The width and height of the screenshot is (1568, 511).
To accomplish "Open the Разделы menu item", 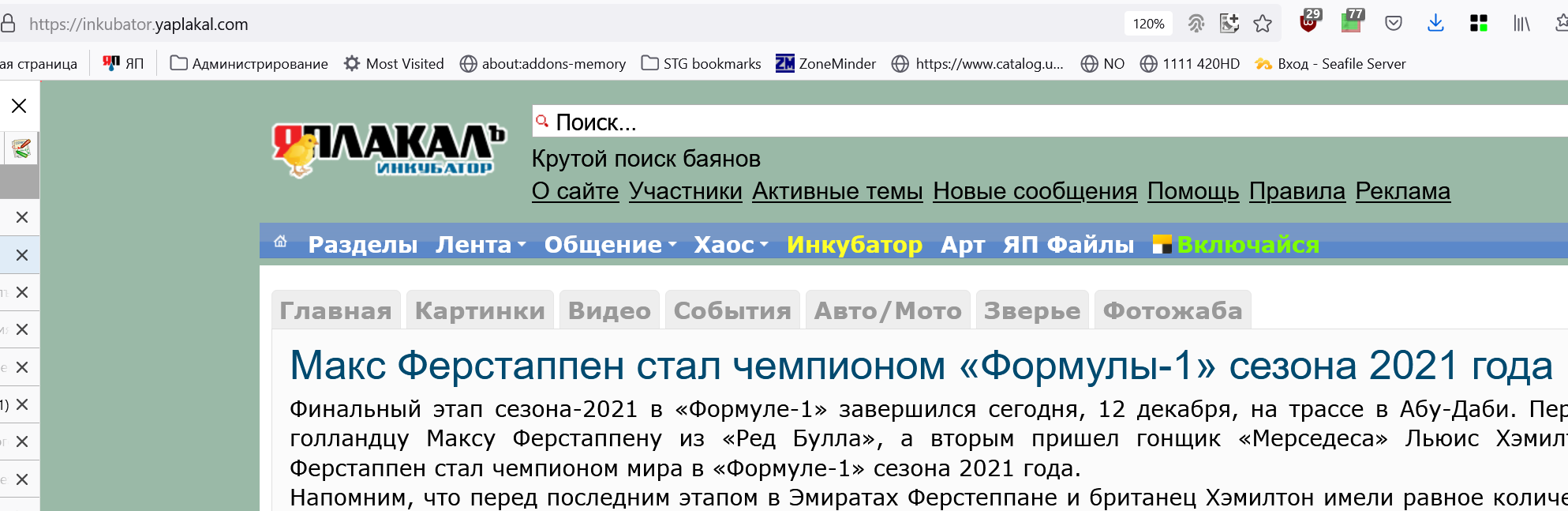I will coord(363,245).
